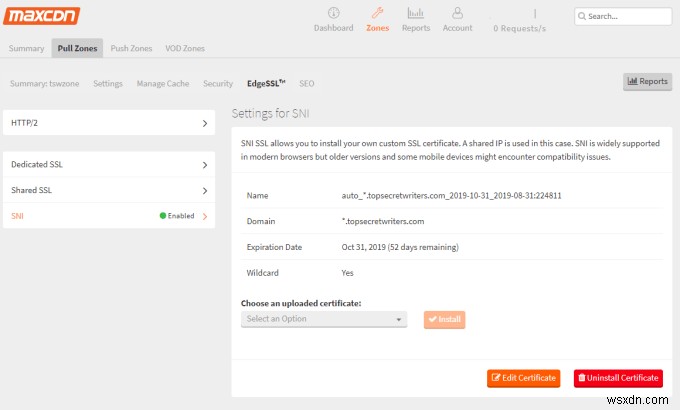Expand the HTTP/2 section chevron

pos(204,124)
